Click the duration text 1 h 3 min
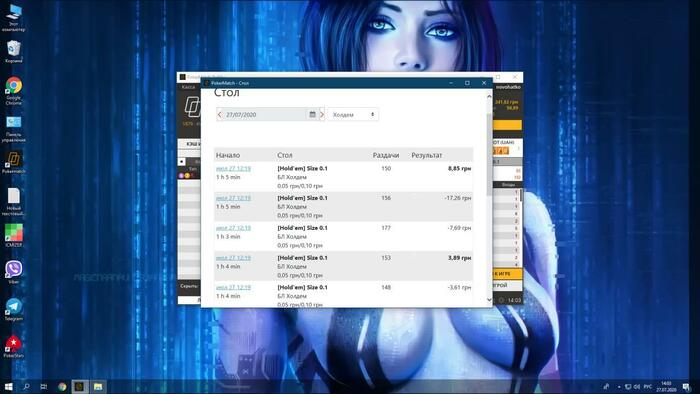 [x=228, y=236]
